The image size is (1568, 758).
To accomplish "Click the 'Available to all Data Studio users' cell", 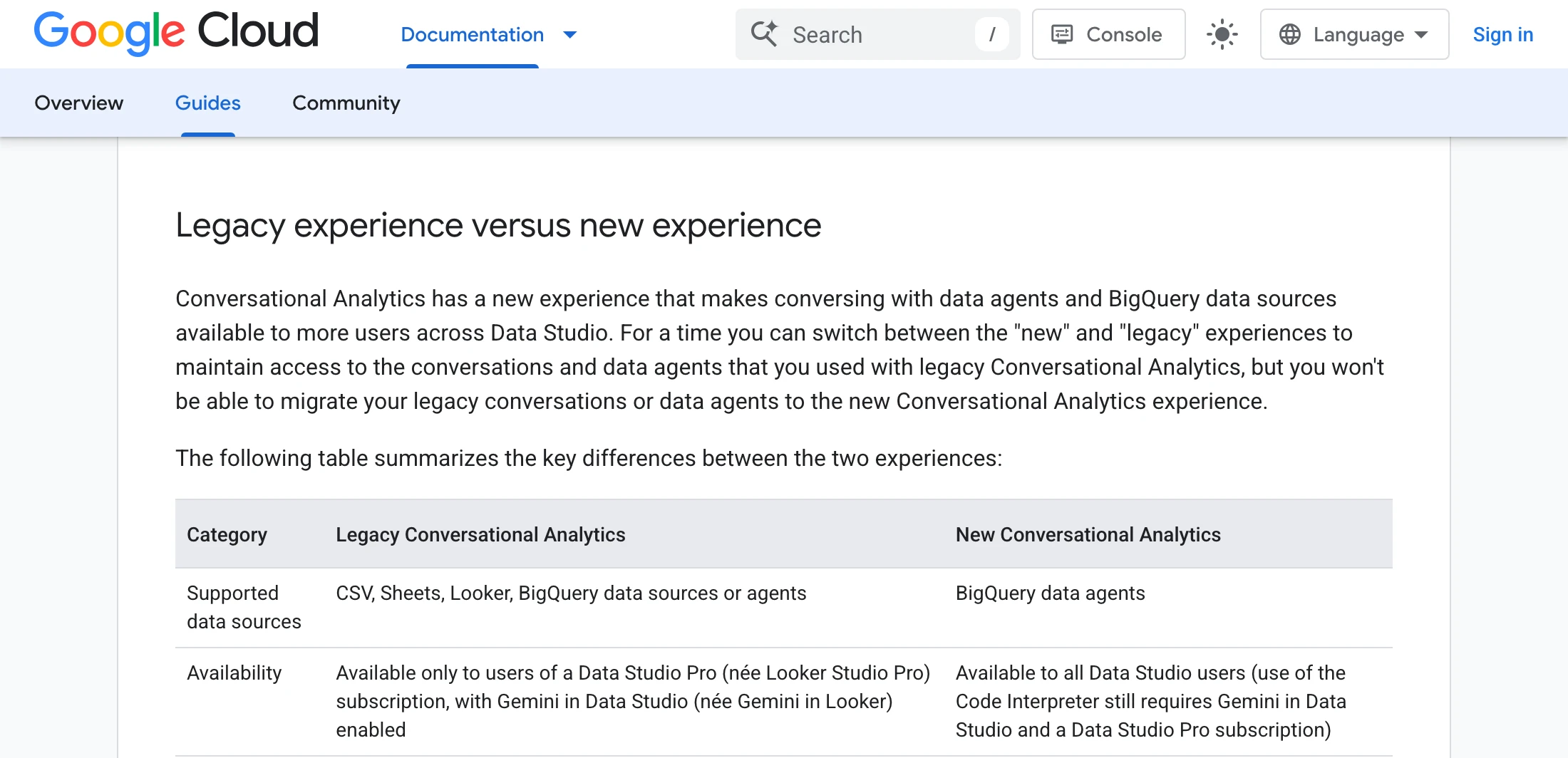I will (1150, 701).
